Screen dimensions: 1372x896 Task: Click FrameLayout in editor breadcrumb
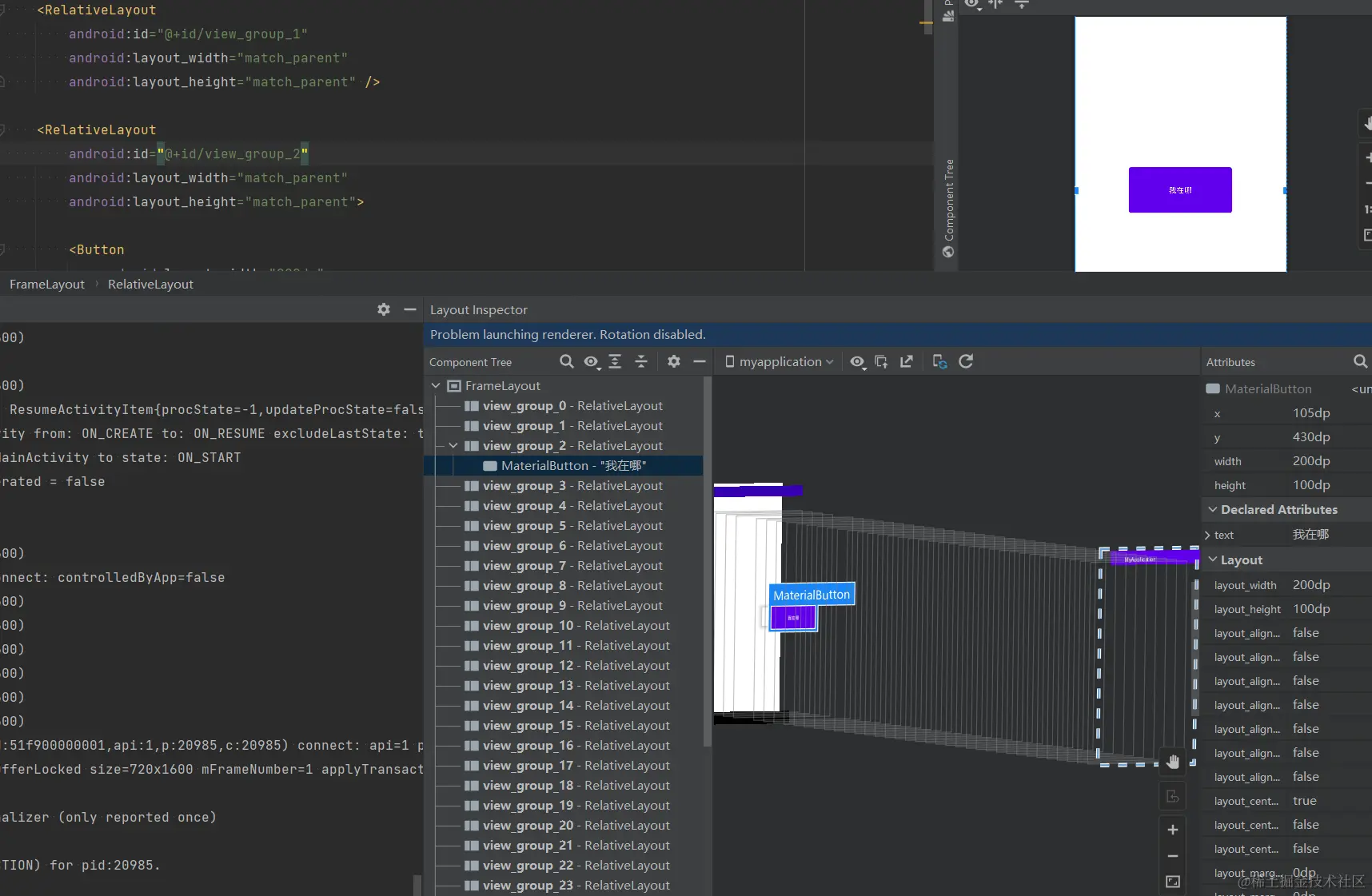click(47, 284)
